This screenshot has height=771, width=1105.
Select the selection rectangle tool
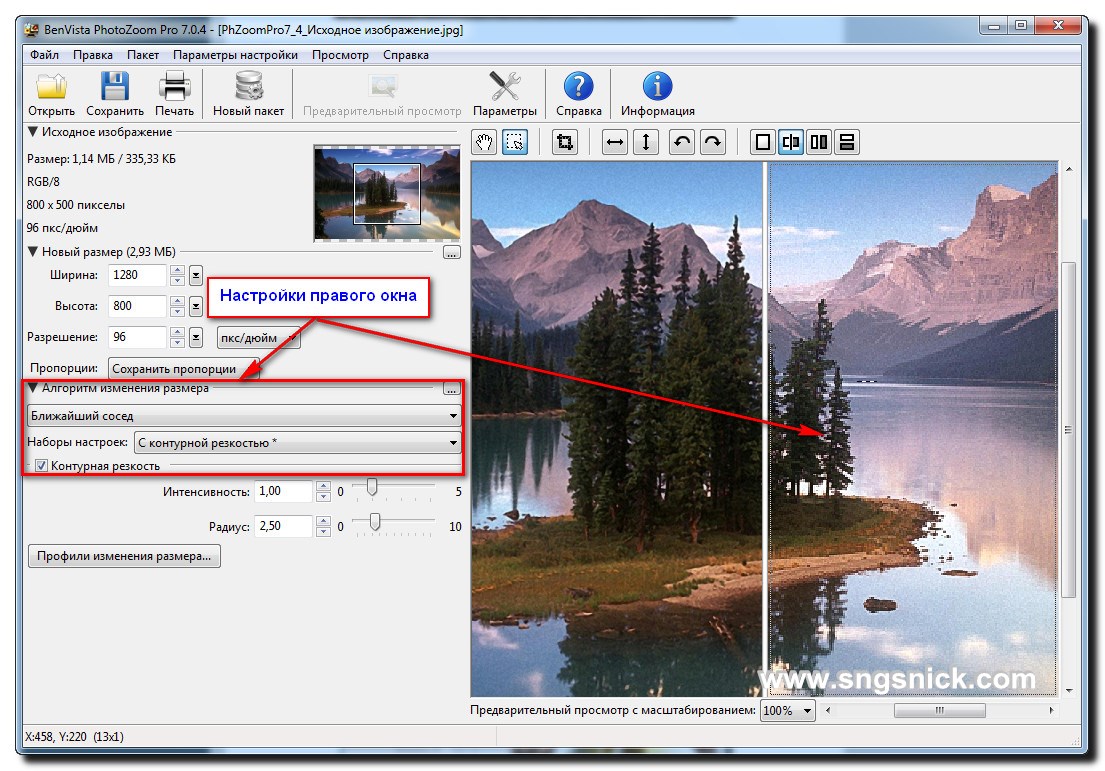pos(515,142)
